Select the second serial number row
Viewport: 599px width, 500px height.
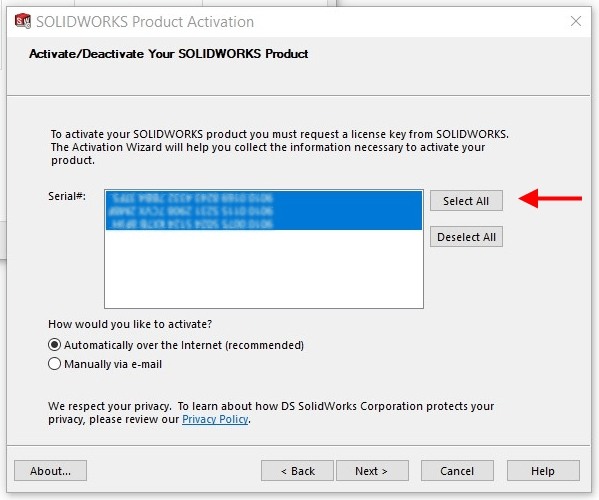click(x=264, y=211)
